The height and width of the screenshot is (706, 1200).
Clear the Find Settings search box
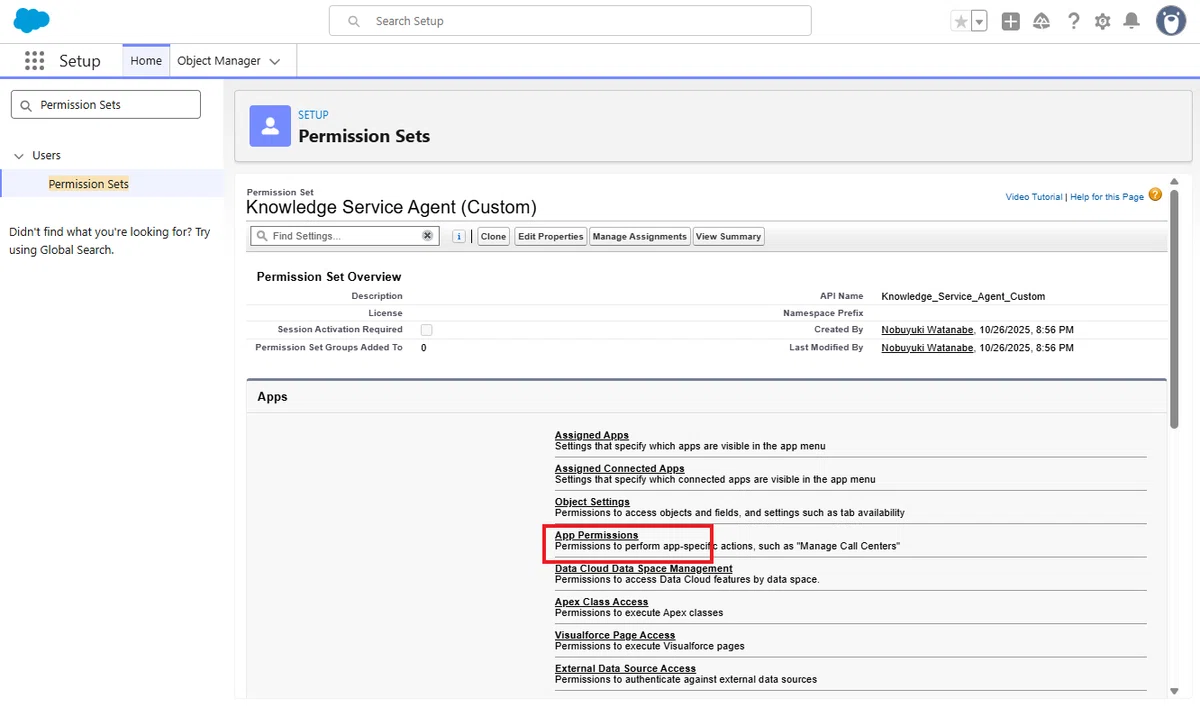[427, 236]
